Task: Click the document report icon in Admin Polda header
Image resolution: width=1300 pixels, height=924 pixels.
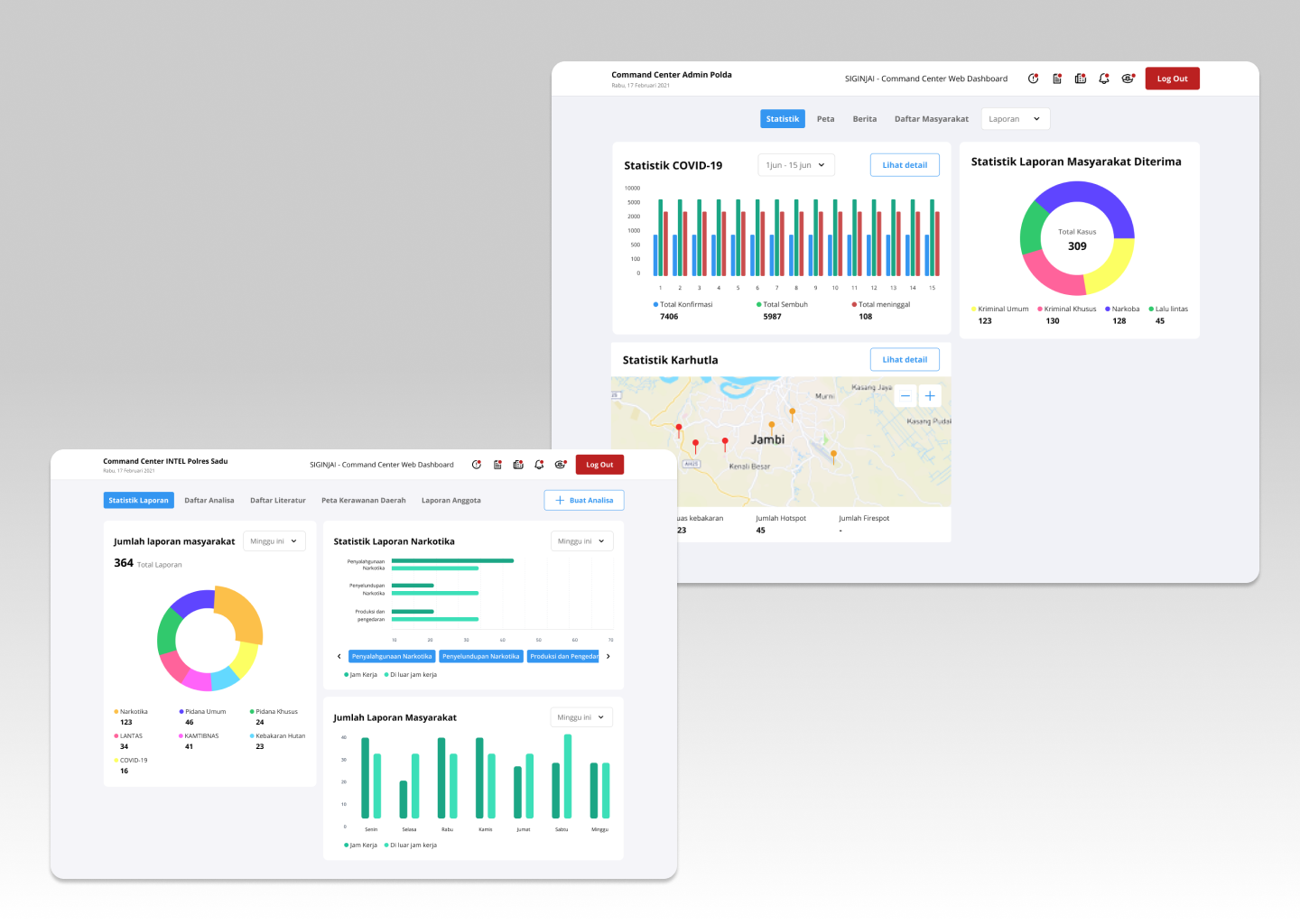Action: (x=1056, y=79)
